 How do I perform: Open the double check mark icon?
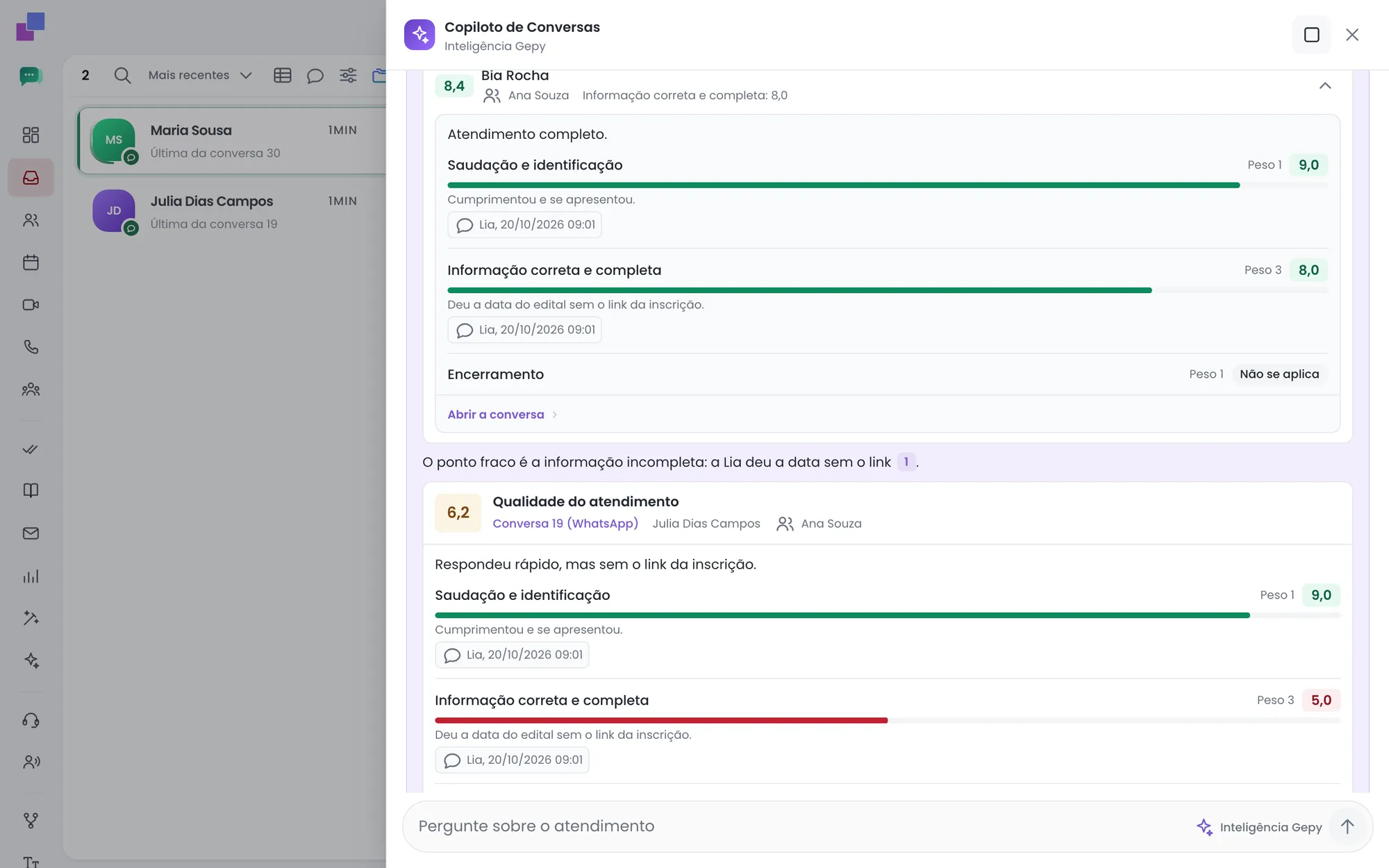click(x=31, y=449)
